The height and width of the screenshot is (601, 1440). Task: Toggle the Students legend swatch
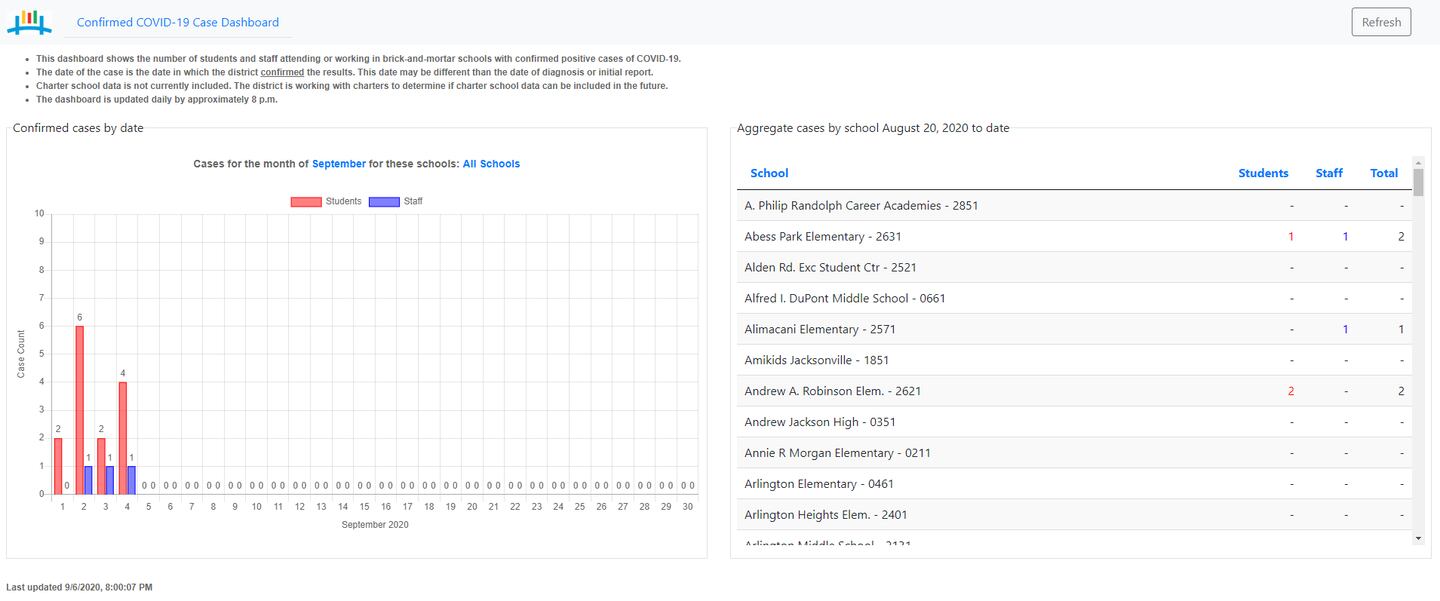(306, 202)
